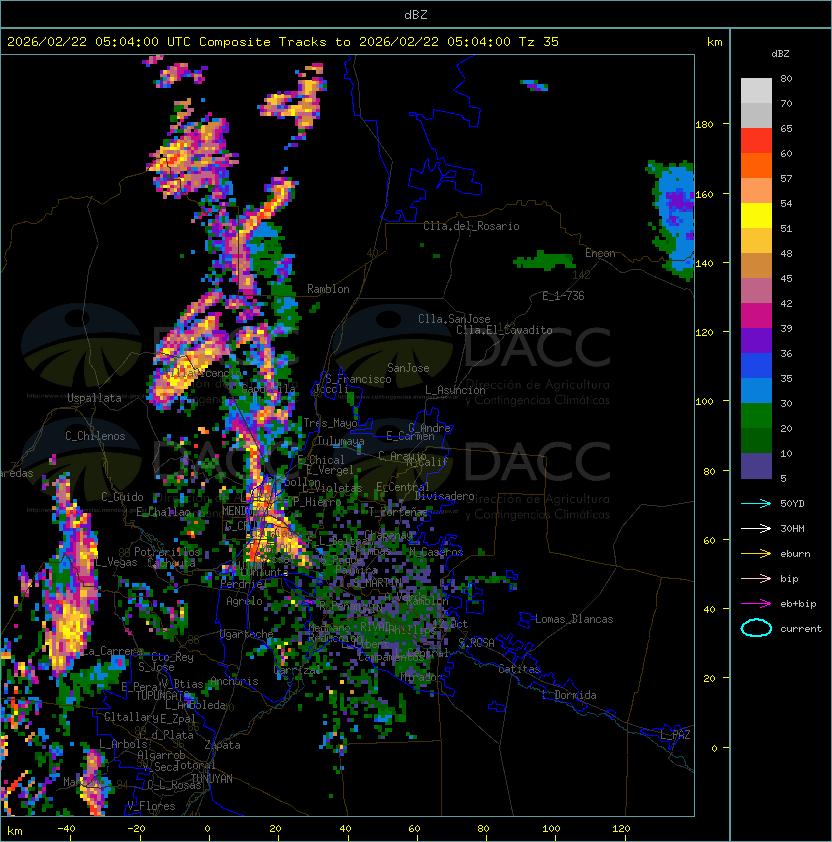Click the 'Clla.El_Cavadito' map label
Viewport: 832px width, 842px height.
pyautogui.click(x=504, y=330)
